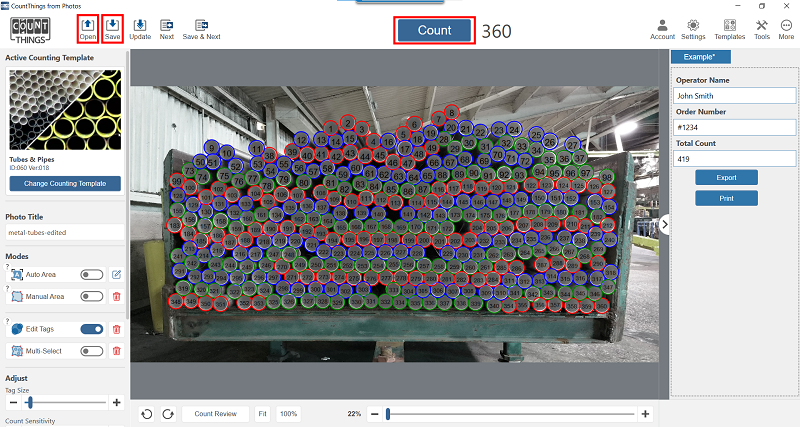Click the Tag Size slider
Image resolution: width=800 pixels, height=427 pixels.
click(x=65, y=402)
